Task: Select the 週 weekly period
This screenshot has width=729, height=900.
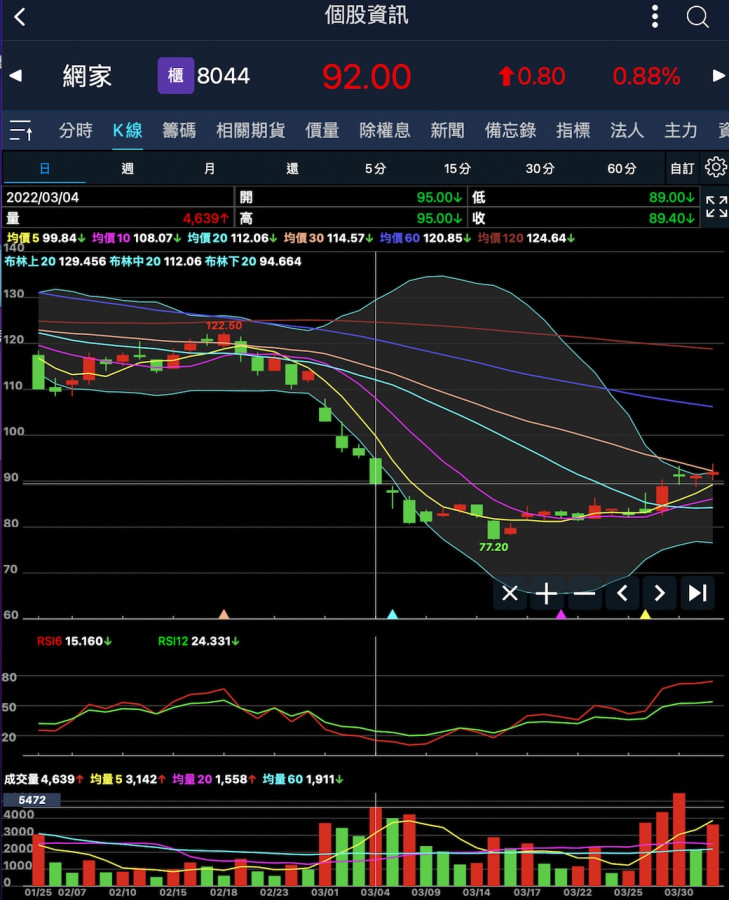Action: (x=127, y=168)
